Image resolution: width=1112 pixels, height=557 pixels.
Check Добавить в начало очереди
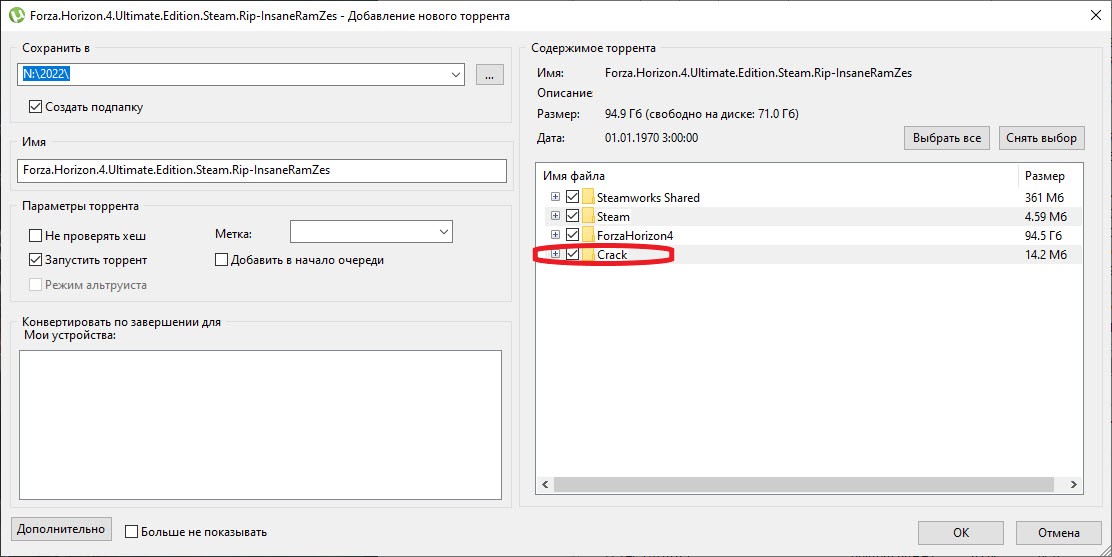[x=221, y=260]
